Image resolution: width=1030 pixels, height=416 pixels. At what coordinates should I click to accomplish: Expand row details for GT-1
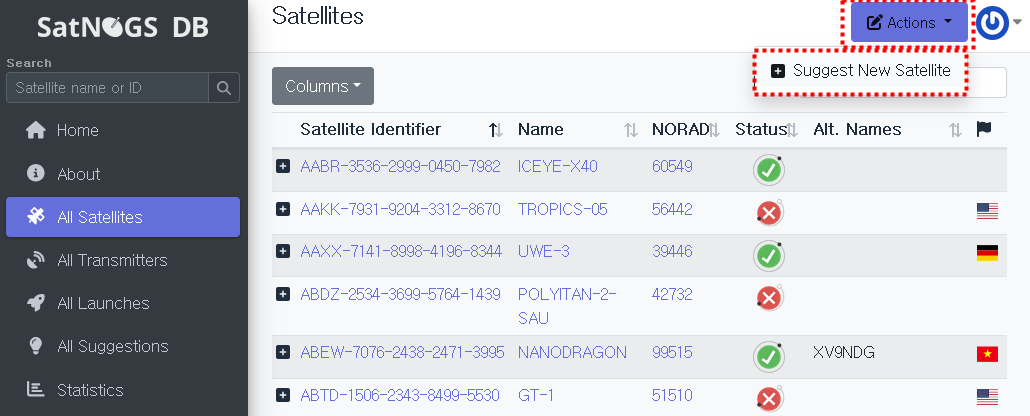pos(283,395)
